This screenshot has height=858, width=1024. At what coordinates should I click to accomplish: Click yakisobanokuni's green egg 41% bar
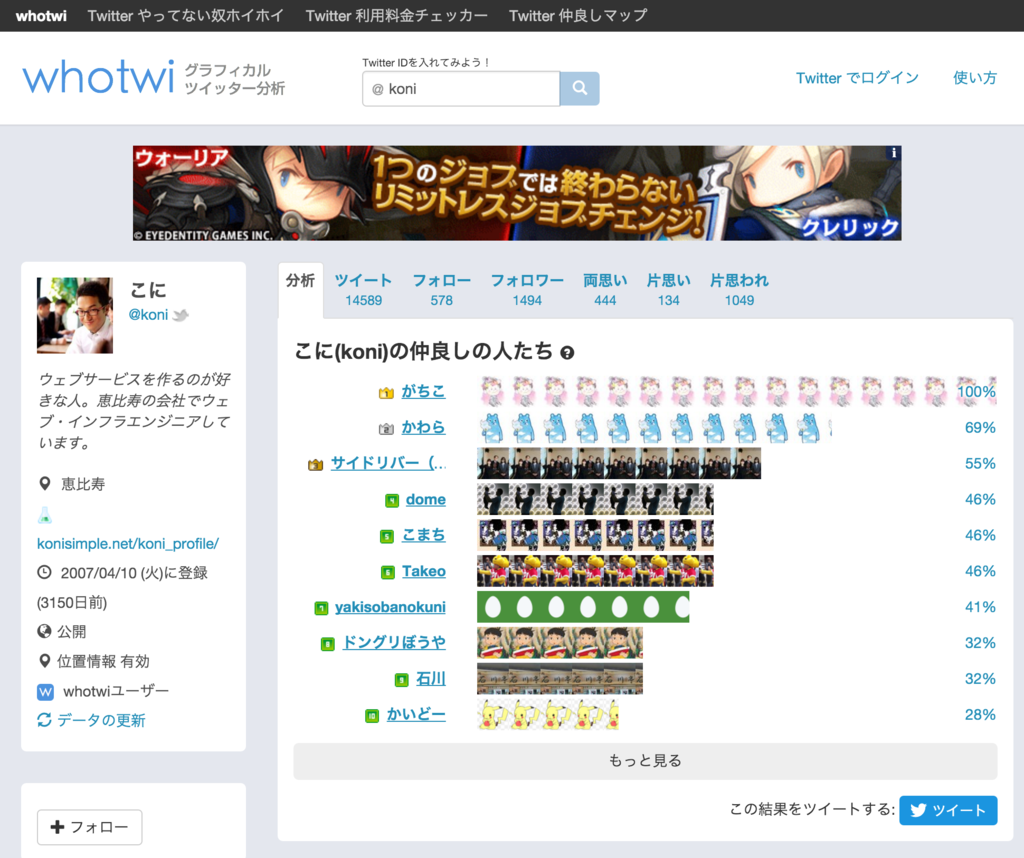coord(583,607)
